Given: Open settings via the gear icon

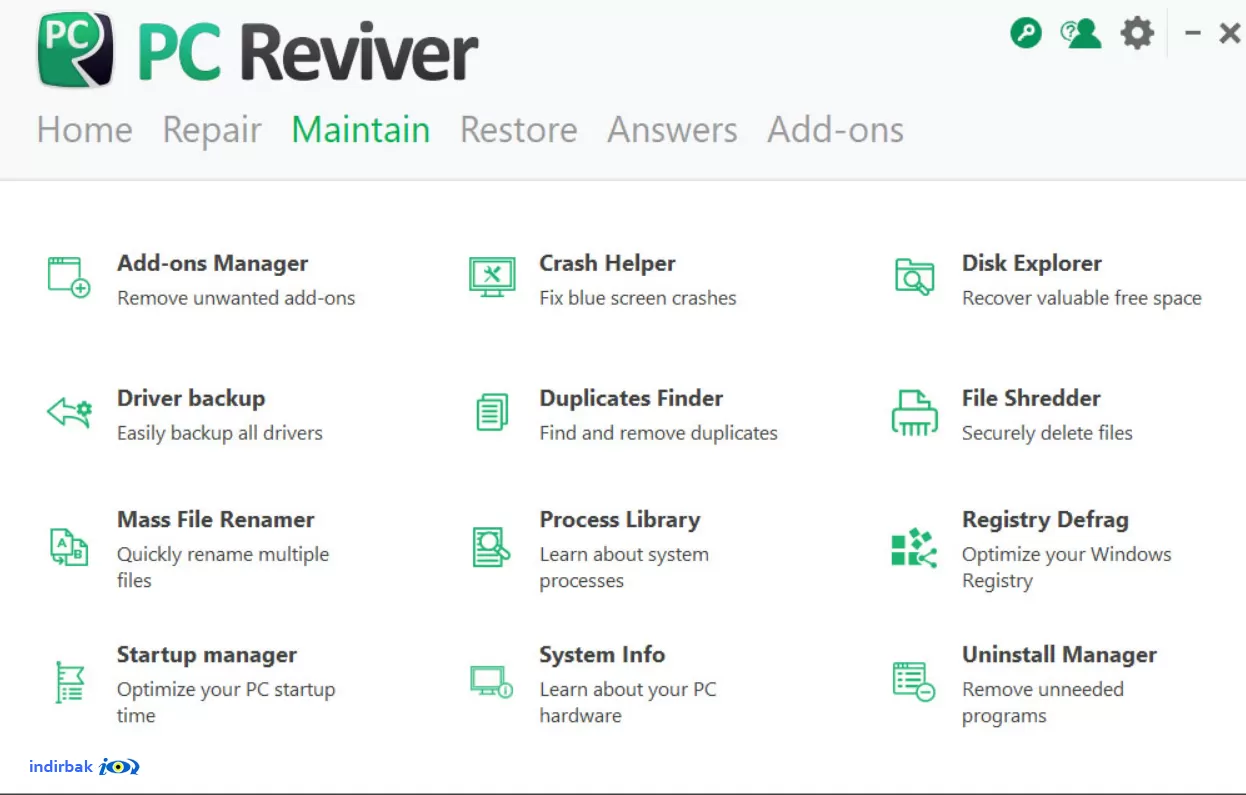Looking at the screenshot, I should coord(1137,33).
